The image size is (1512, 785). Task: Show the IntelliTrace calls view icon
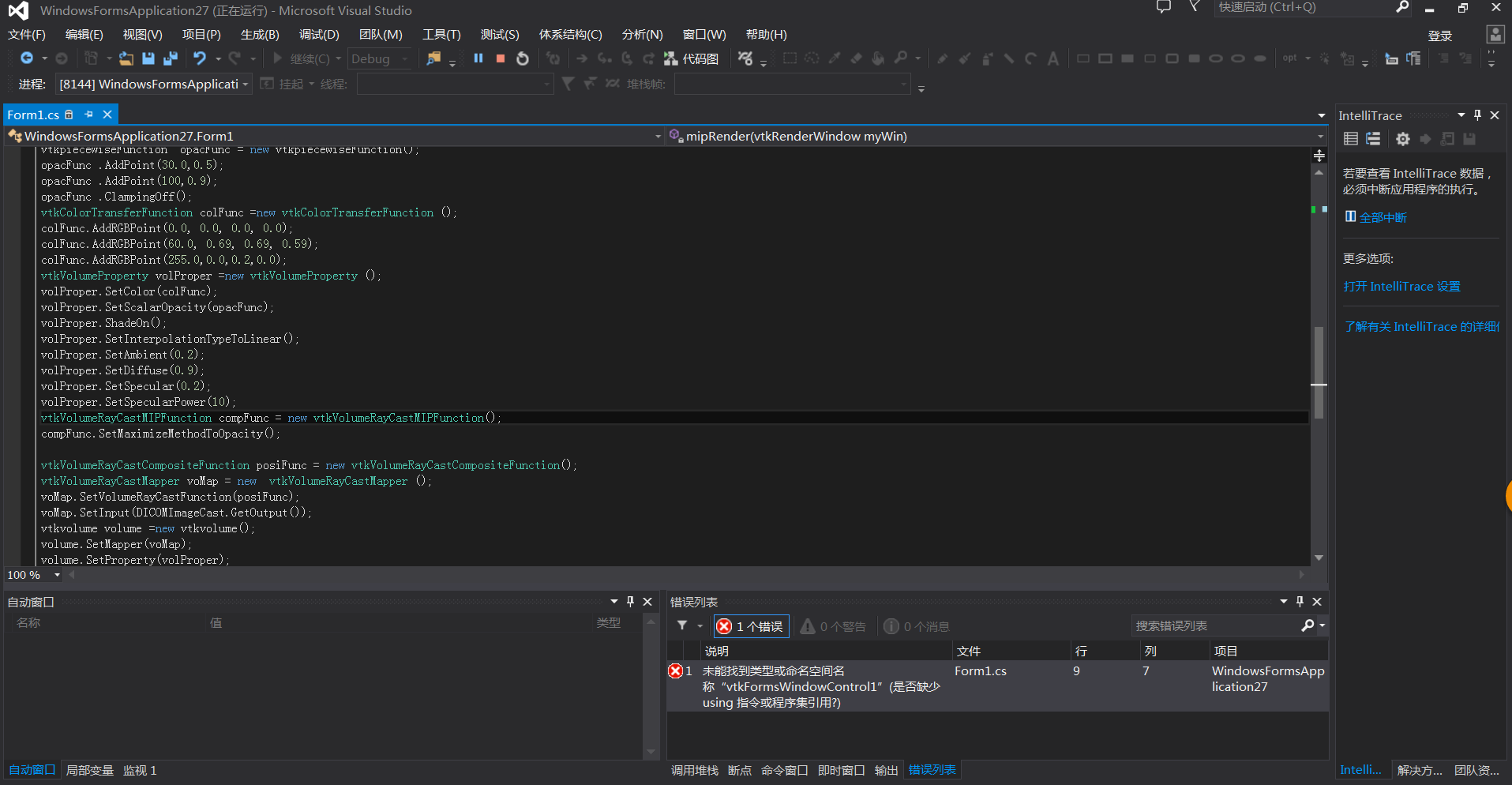coord(1373,139)
